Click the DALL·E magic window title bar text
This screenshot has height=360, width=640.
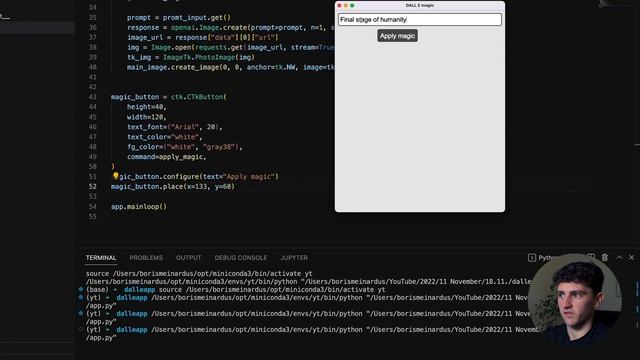coord(420,5)
